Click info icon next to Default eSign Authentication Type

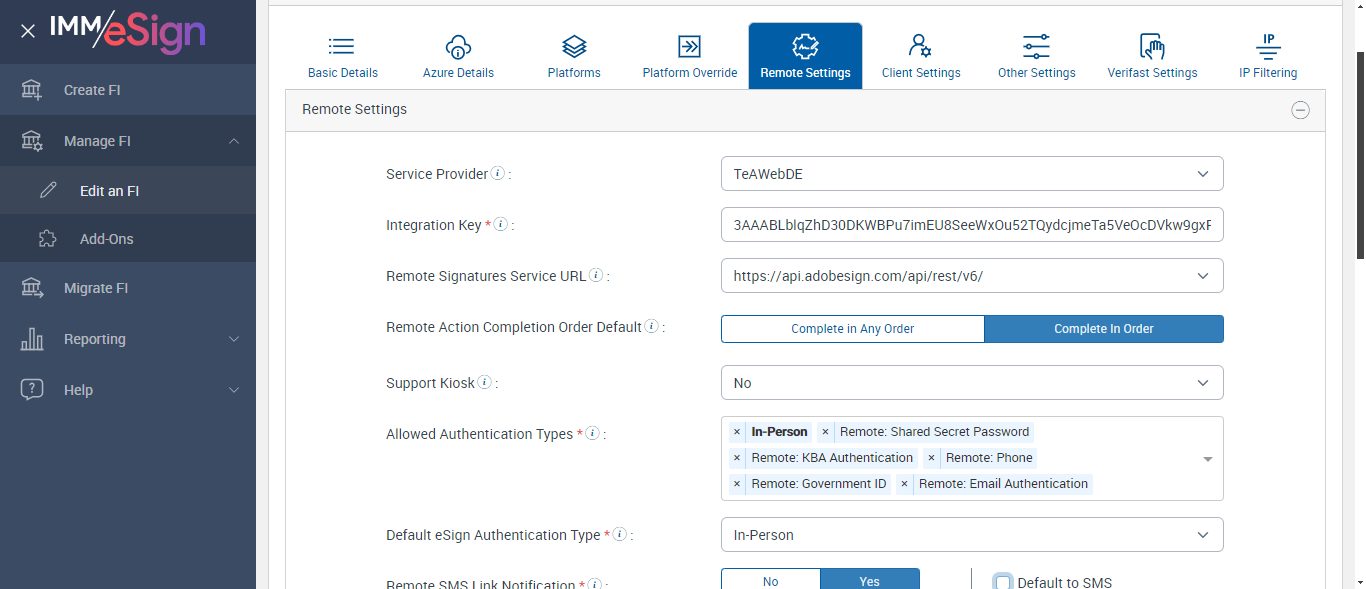[619, 534]
